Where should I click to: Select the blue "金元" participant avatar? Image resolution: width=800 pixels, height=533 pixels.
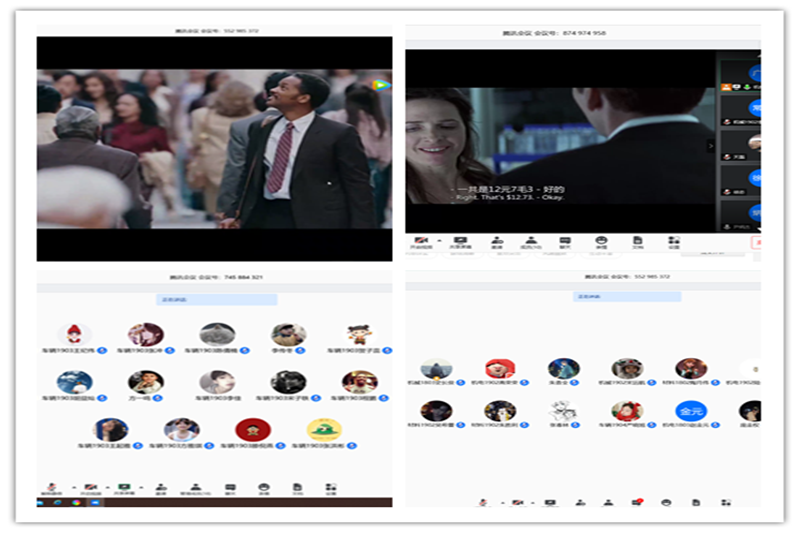[691, 411]
